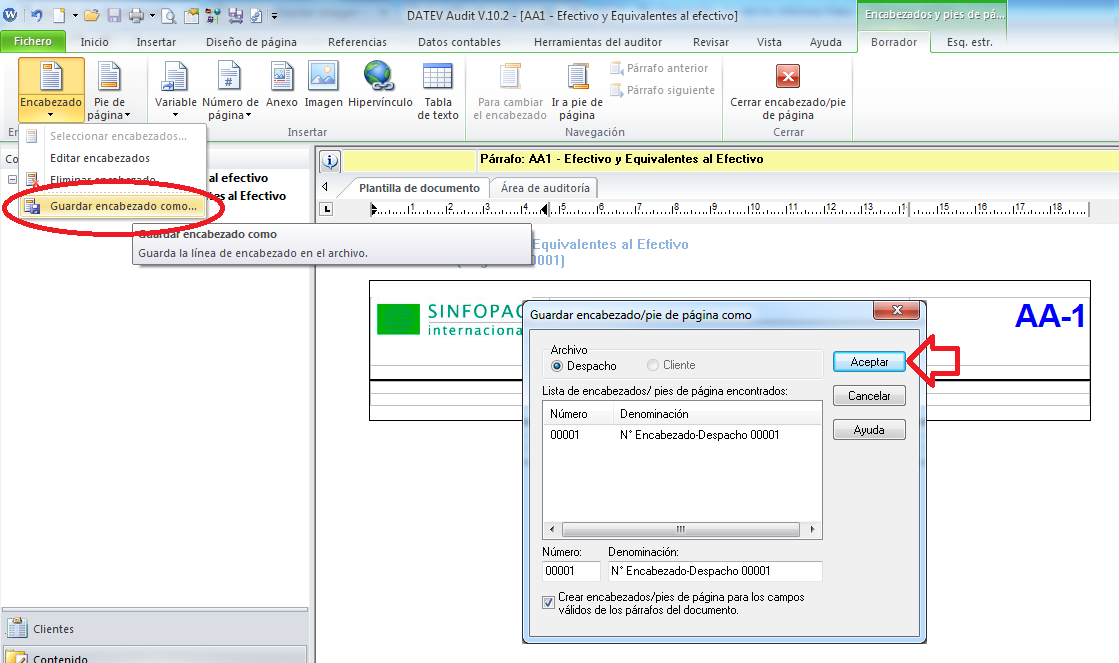Sort list by Número column header
The width and height of the screenshot is (1119, 663).
point(578,414)
